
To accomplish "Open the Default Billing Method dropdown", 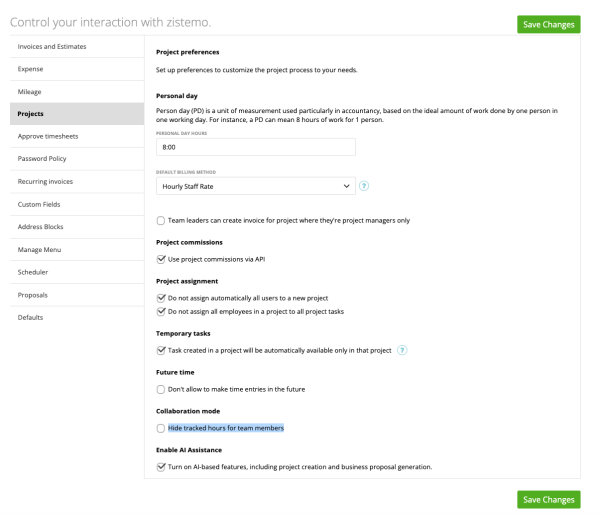I will [x=256, y=186].
